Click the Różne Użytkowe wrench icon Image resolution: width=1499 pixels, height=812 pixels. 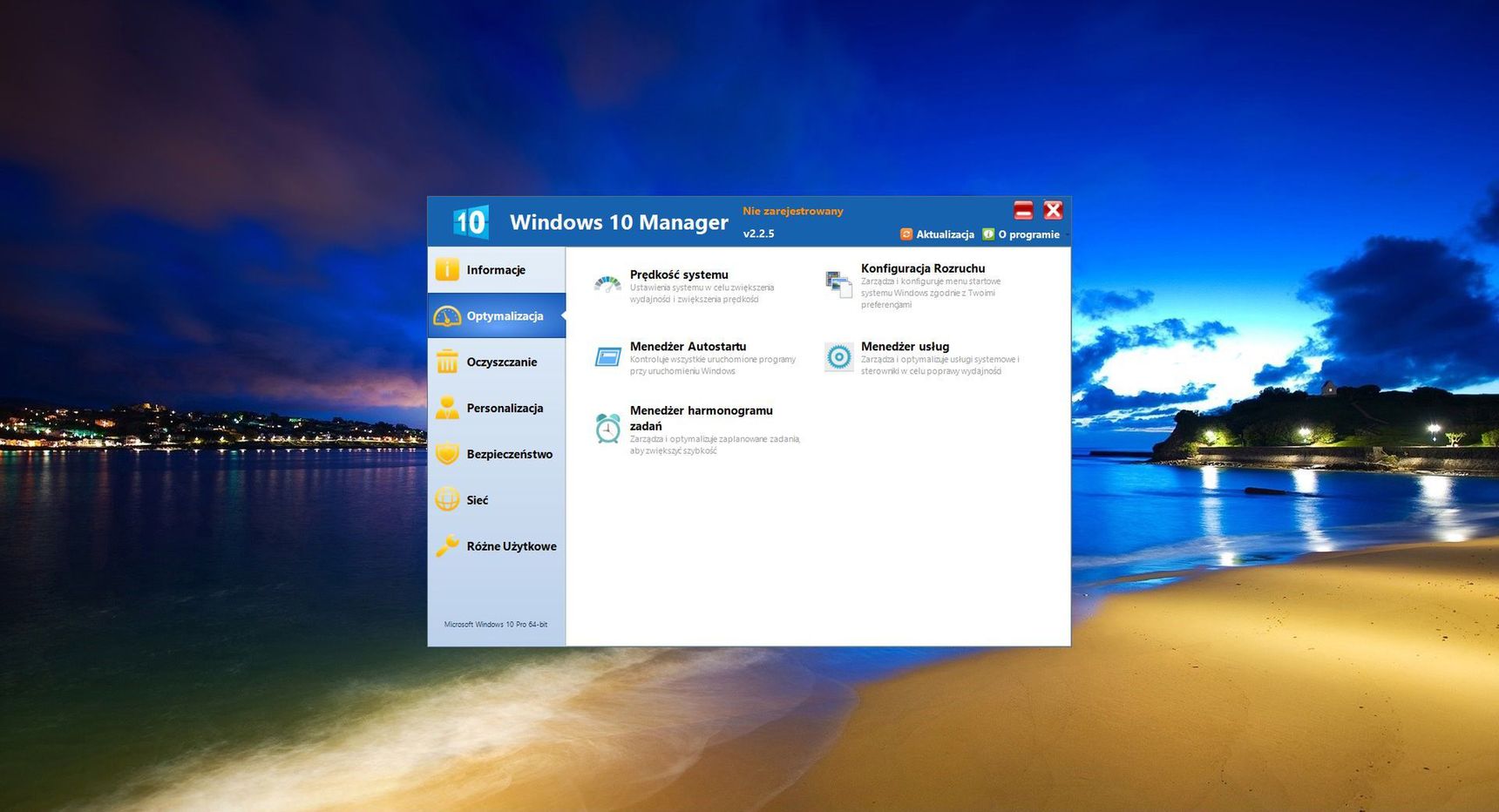[x=447, y=546]
